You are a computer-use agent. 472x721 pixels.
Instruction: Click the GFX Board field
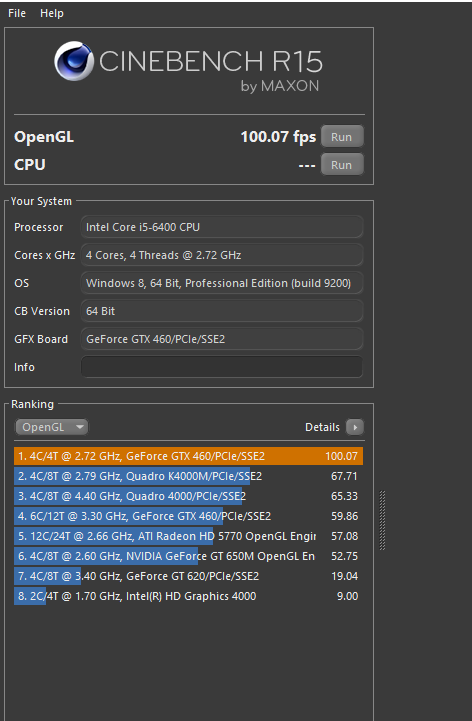point(222,339)
